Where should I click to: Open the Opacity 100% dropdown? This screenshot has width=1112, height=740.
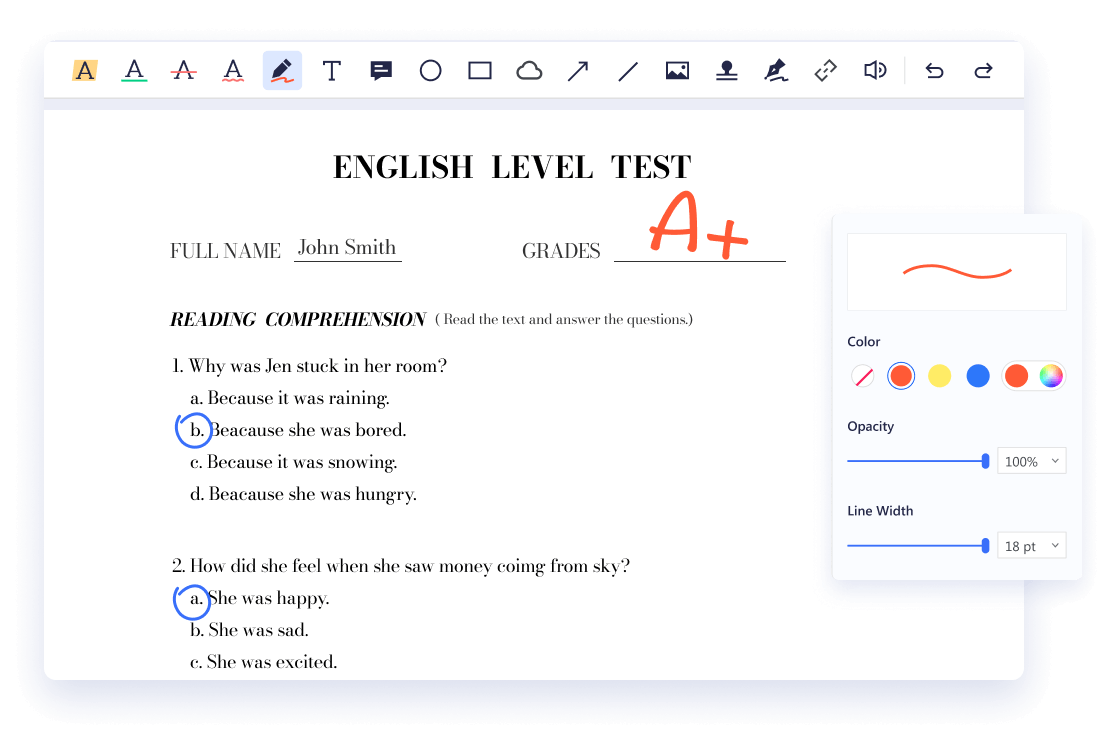(x=1031, y=461)
